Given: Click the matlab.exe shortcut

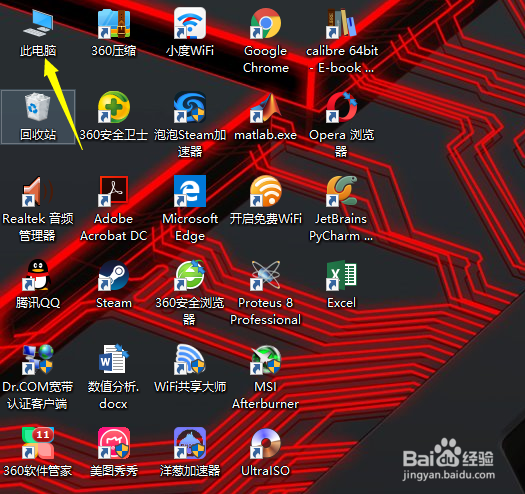Looking at the screenshot, I should click(266, 107).
